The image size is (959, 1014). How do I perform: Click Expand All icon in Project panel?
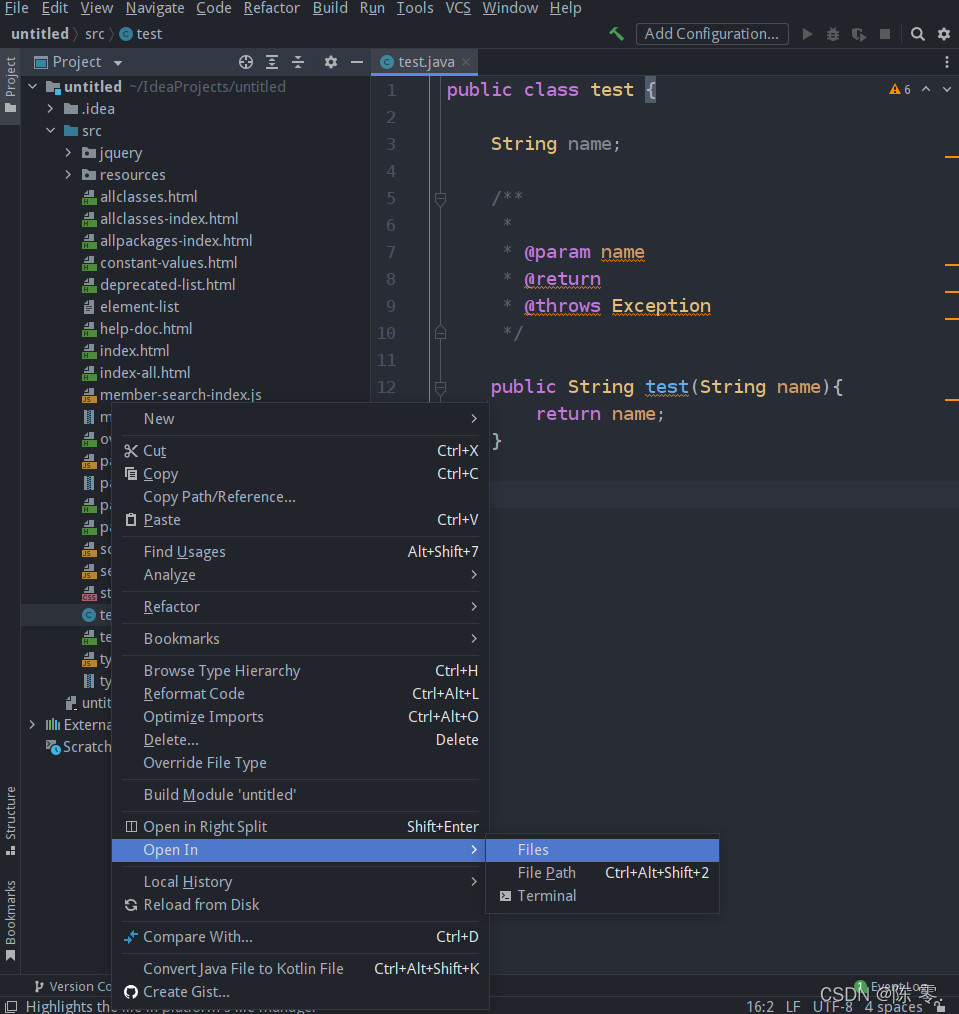tap(272, 62)
